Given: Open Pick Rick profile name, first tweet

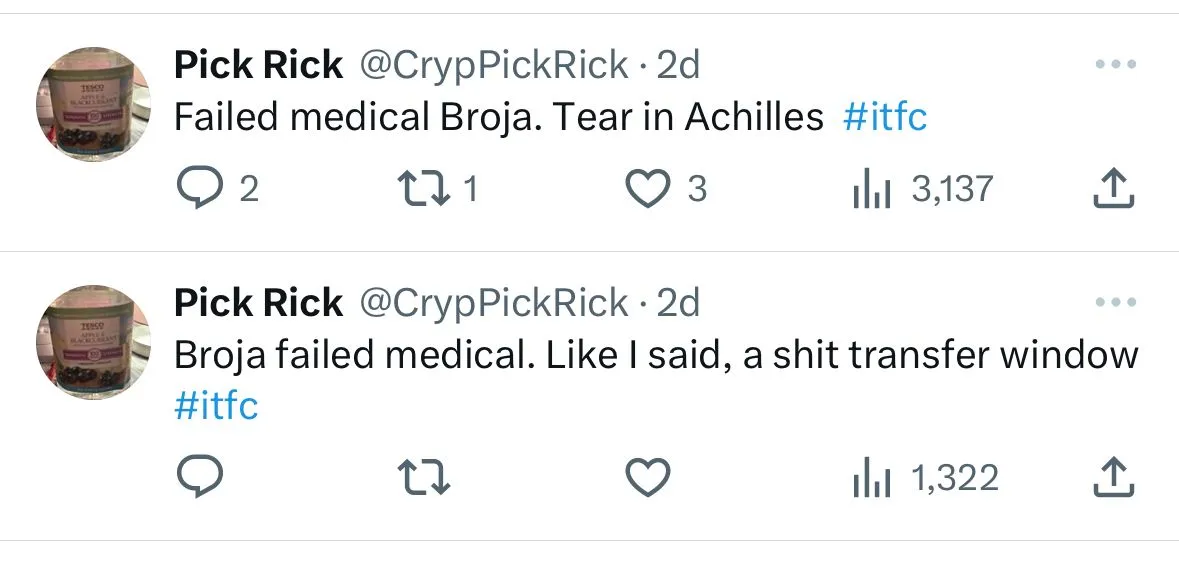Looking at the screenshot, I should pos(258,66).
